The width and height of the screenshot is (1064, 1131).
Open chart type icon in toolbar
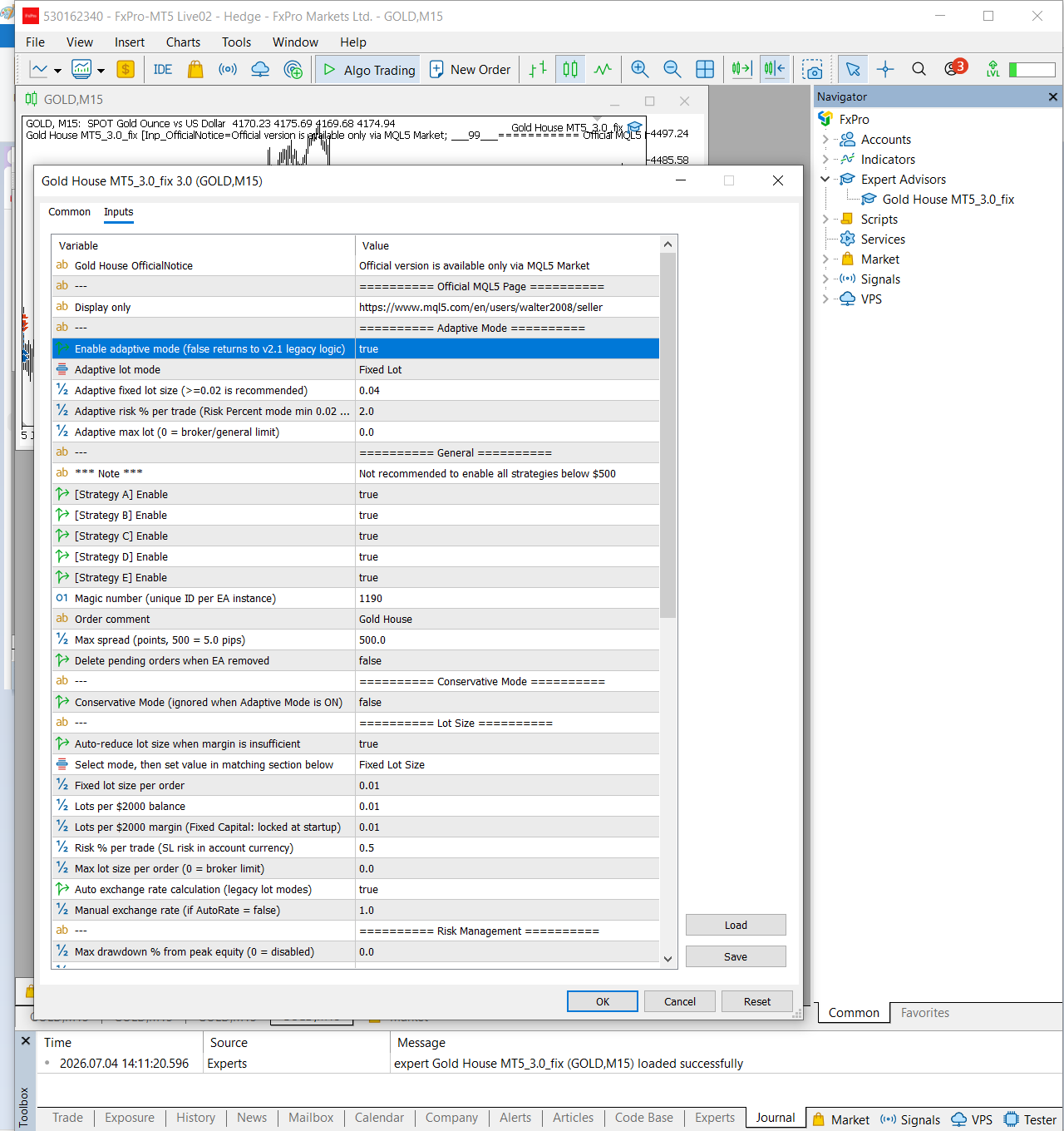[39, 70]
